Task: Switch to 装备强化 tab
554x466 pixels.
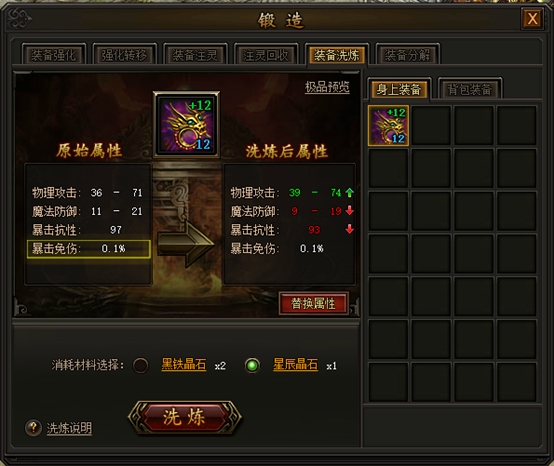Action: [54, 55]
